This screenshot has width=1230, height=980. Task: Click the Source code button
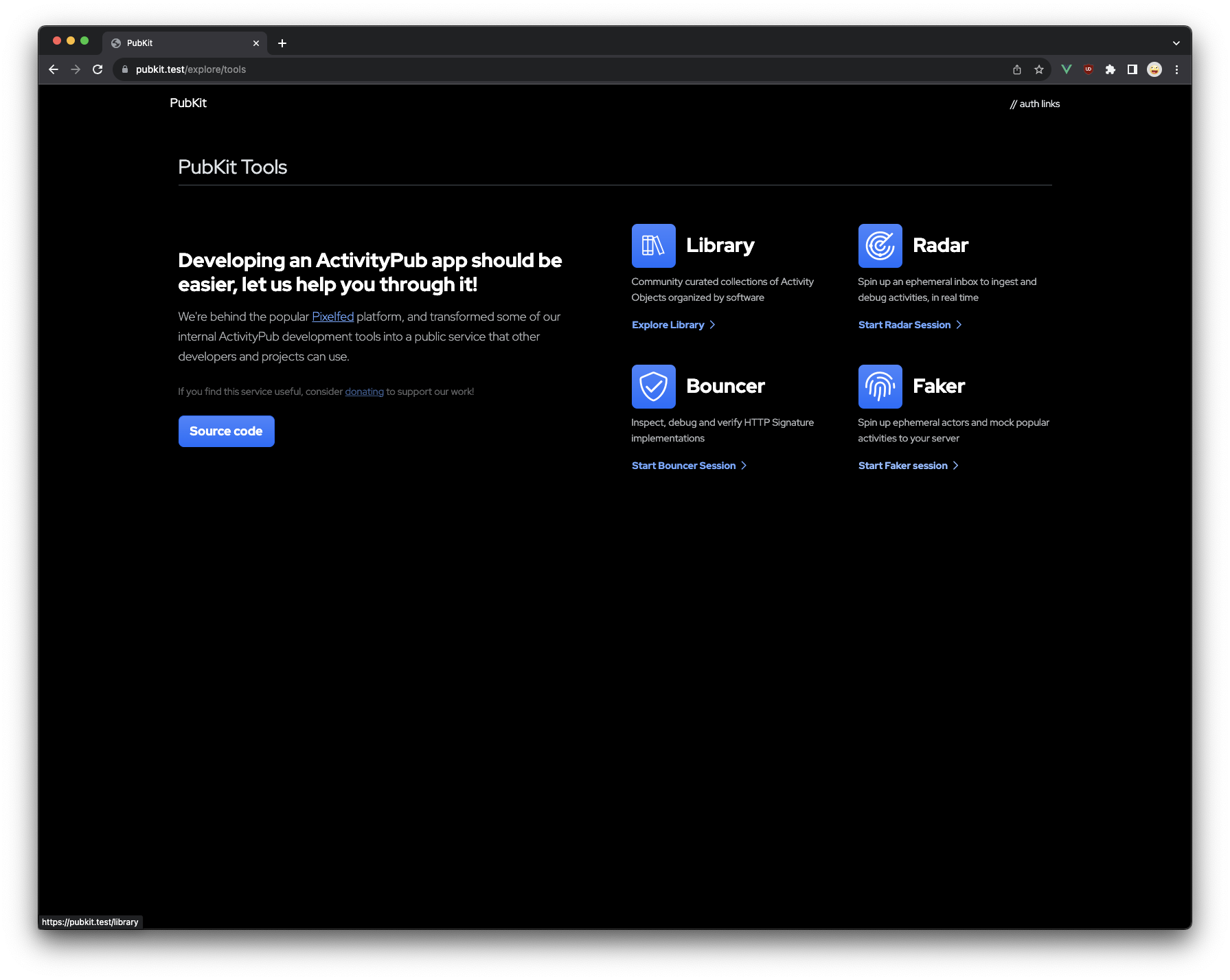(227, 431)
